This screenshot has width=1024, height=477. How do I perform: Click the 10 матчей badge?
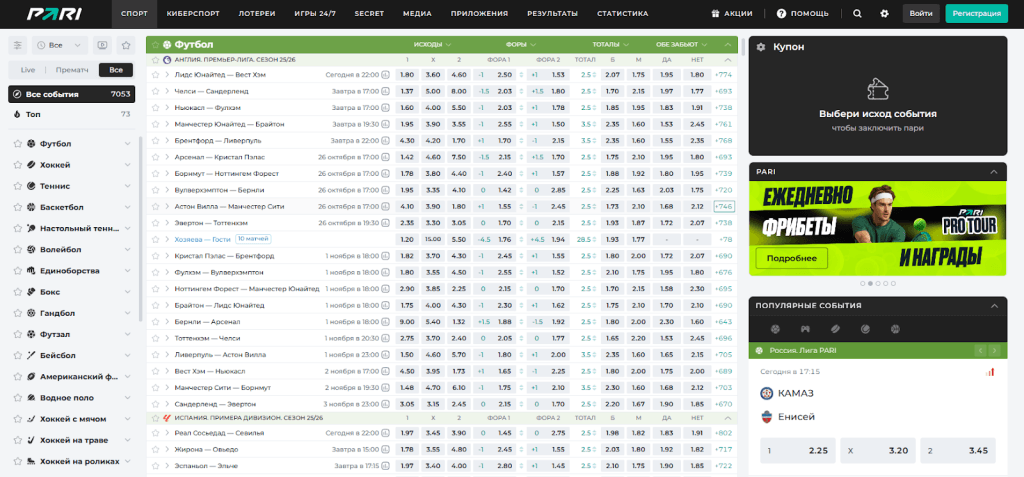(254, 239)
